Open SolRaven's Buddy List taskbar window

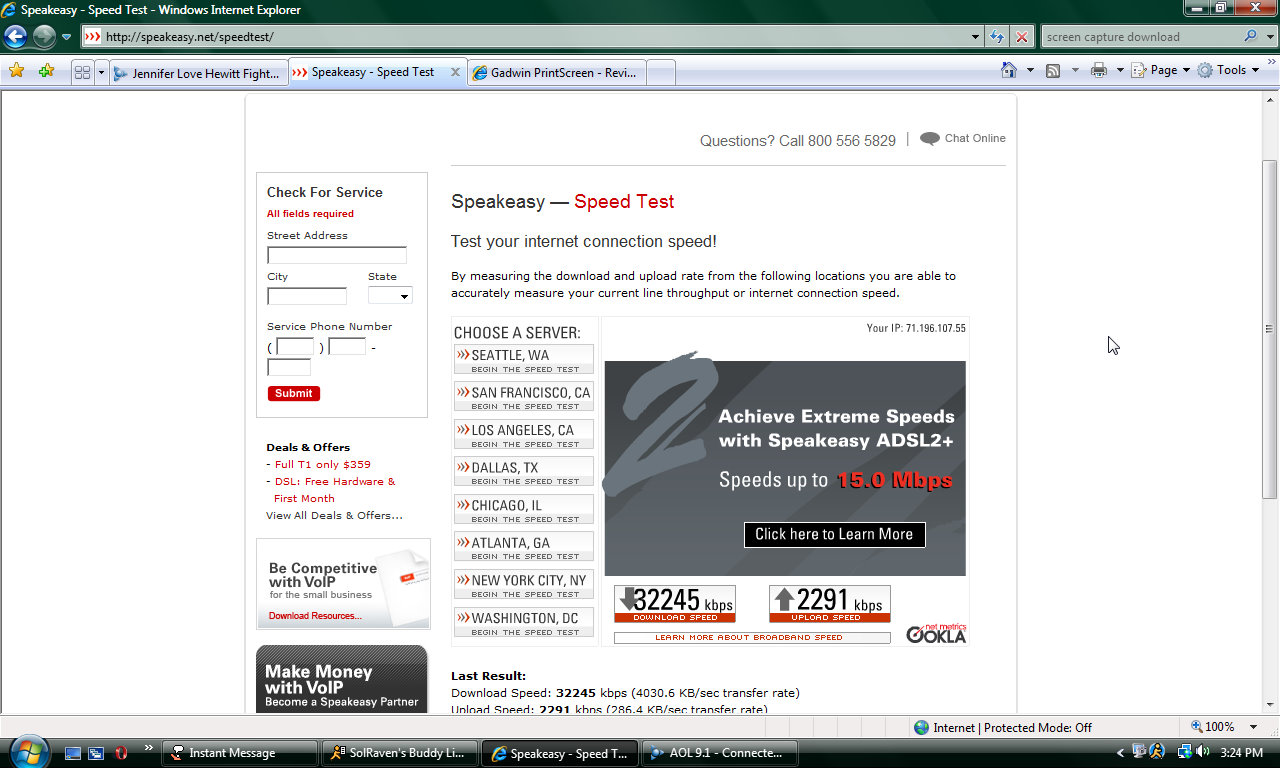[x=398, y=753]
